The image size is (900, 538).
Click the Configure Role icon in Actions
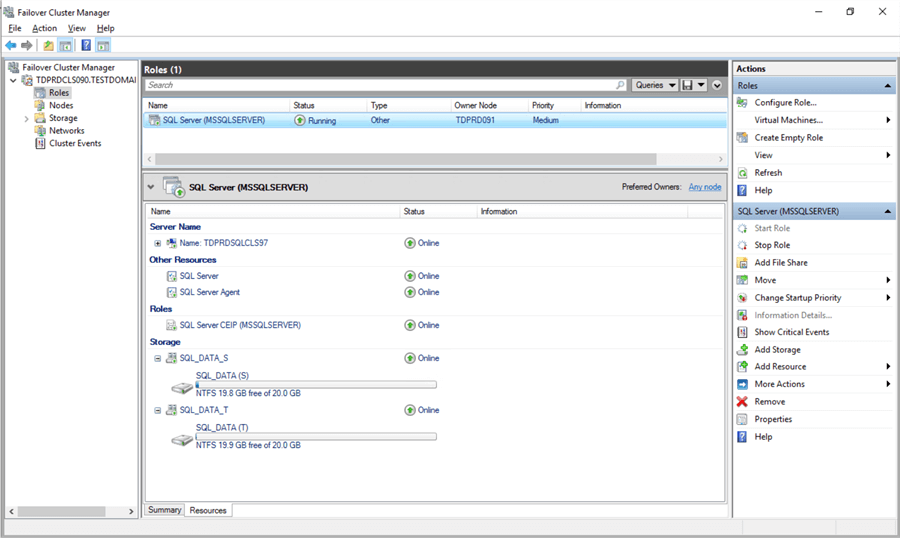pos(742,102)
